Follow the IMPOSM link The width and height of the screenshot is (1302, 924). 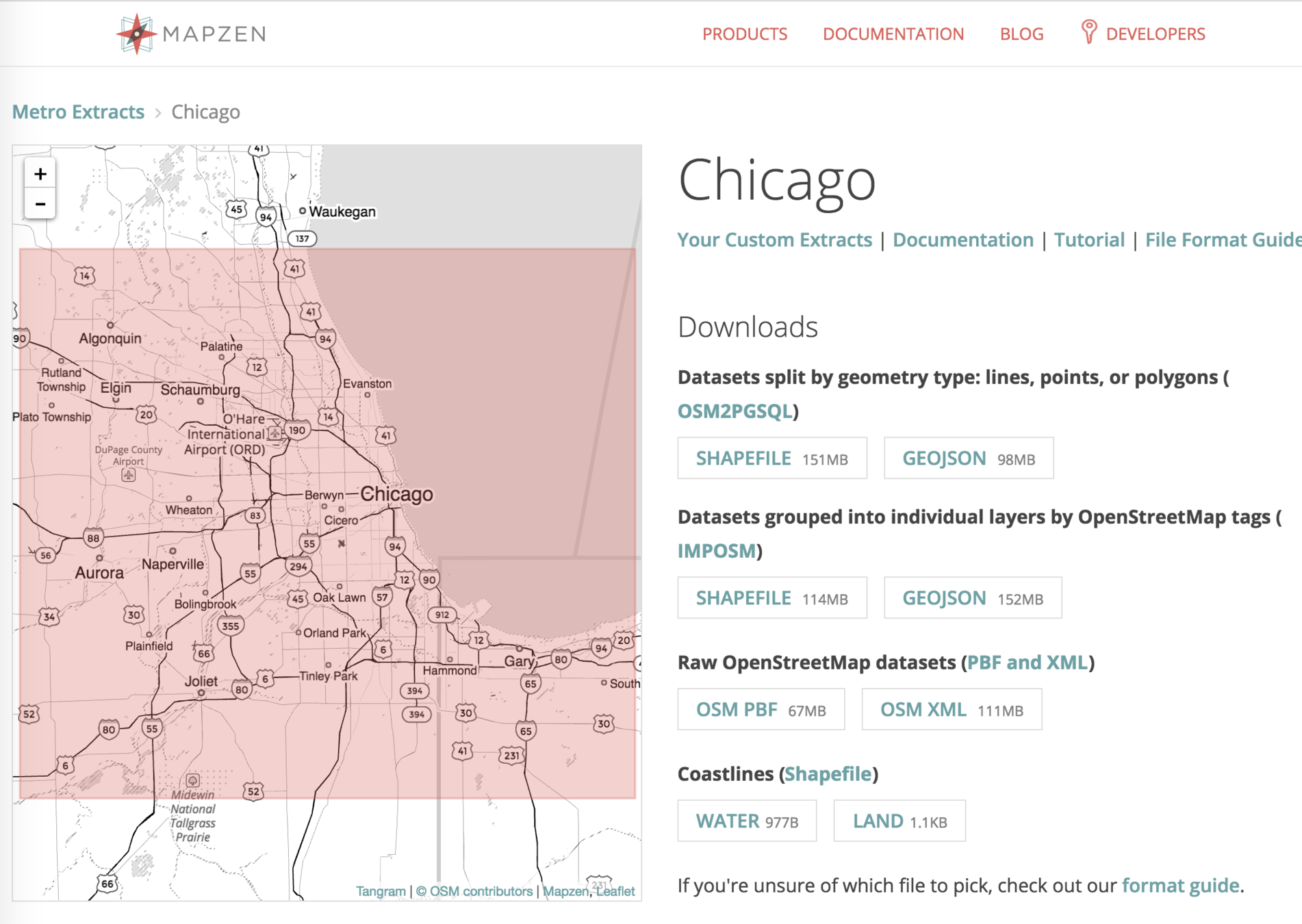coord(717,550)
